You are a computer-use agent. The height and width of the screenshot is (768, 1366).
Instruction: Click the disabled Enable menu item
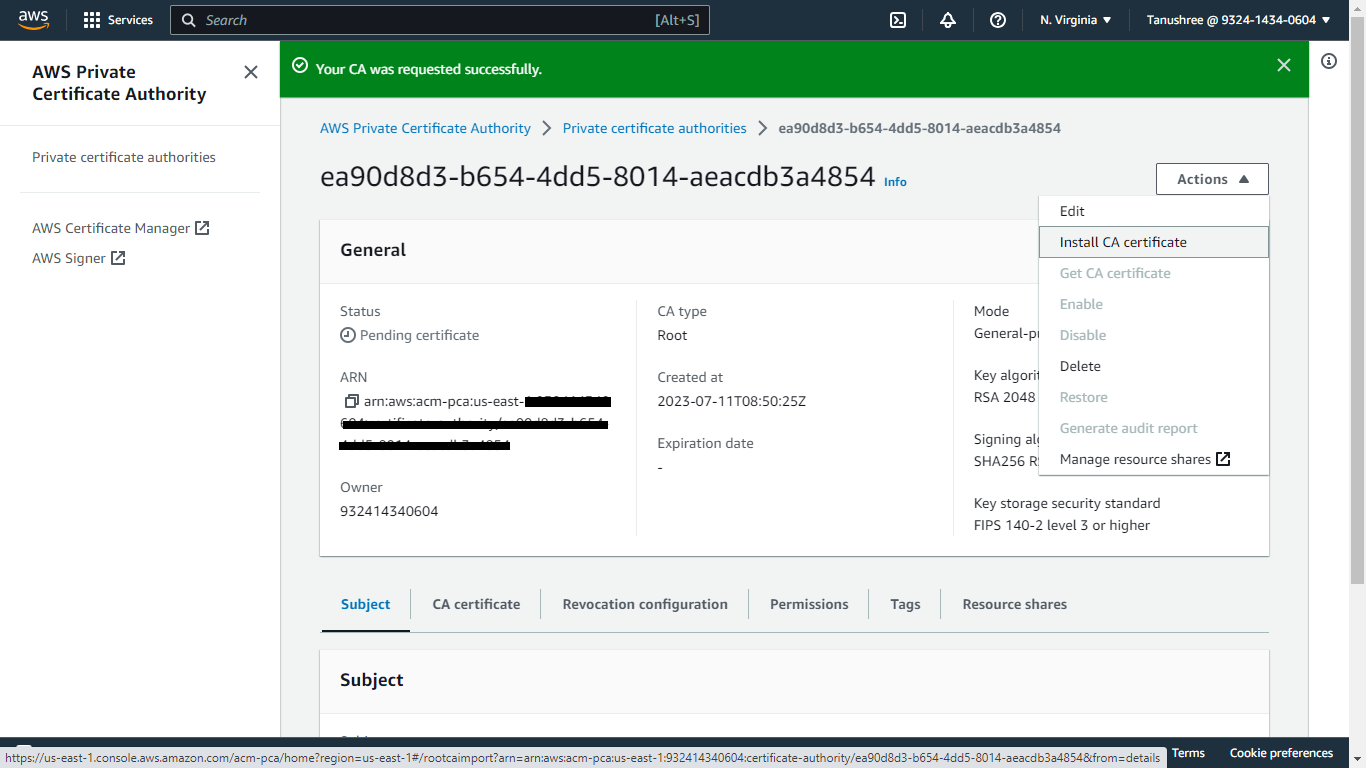click(1154, 304)
